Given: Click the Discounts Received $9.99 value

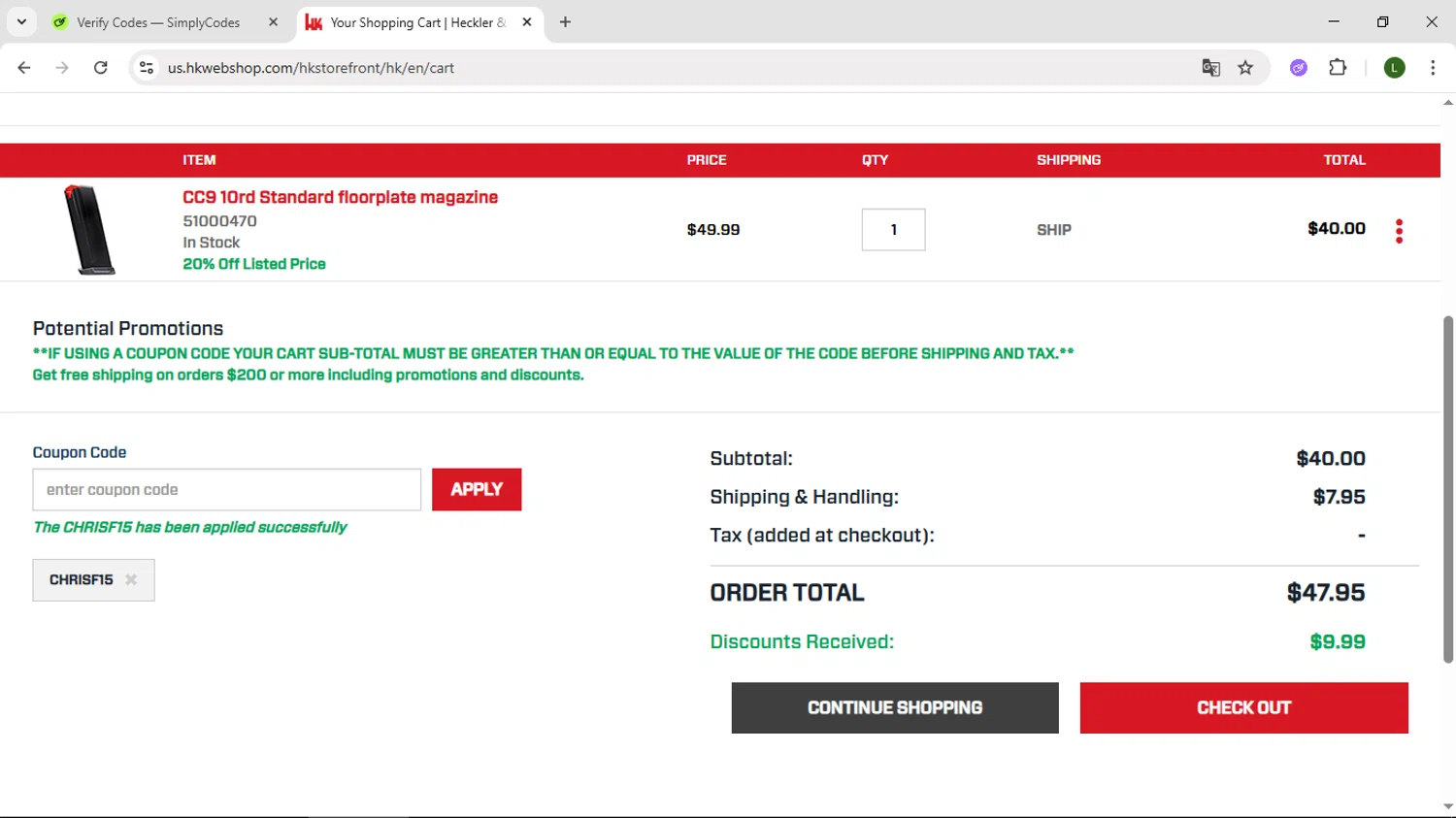Looking at the screenshot, I should click(1338, 641).
